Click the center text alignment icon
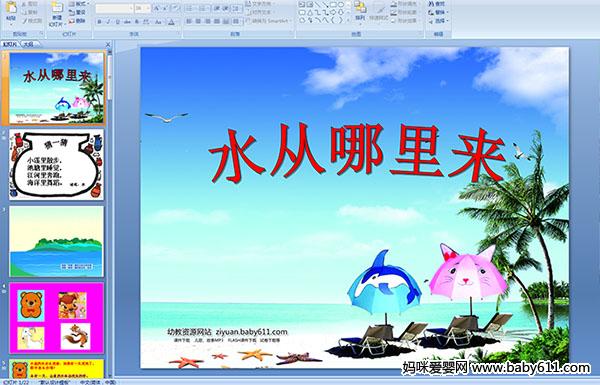 coord(198,21)
